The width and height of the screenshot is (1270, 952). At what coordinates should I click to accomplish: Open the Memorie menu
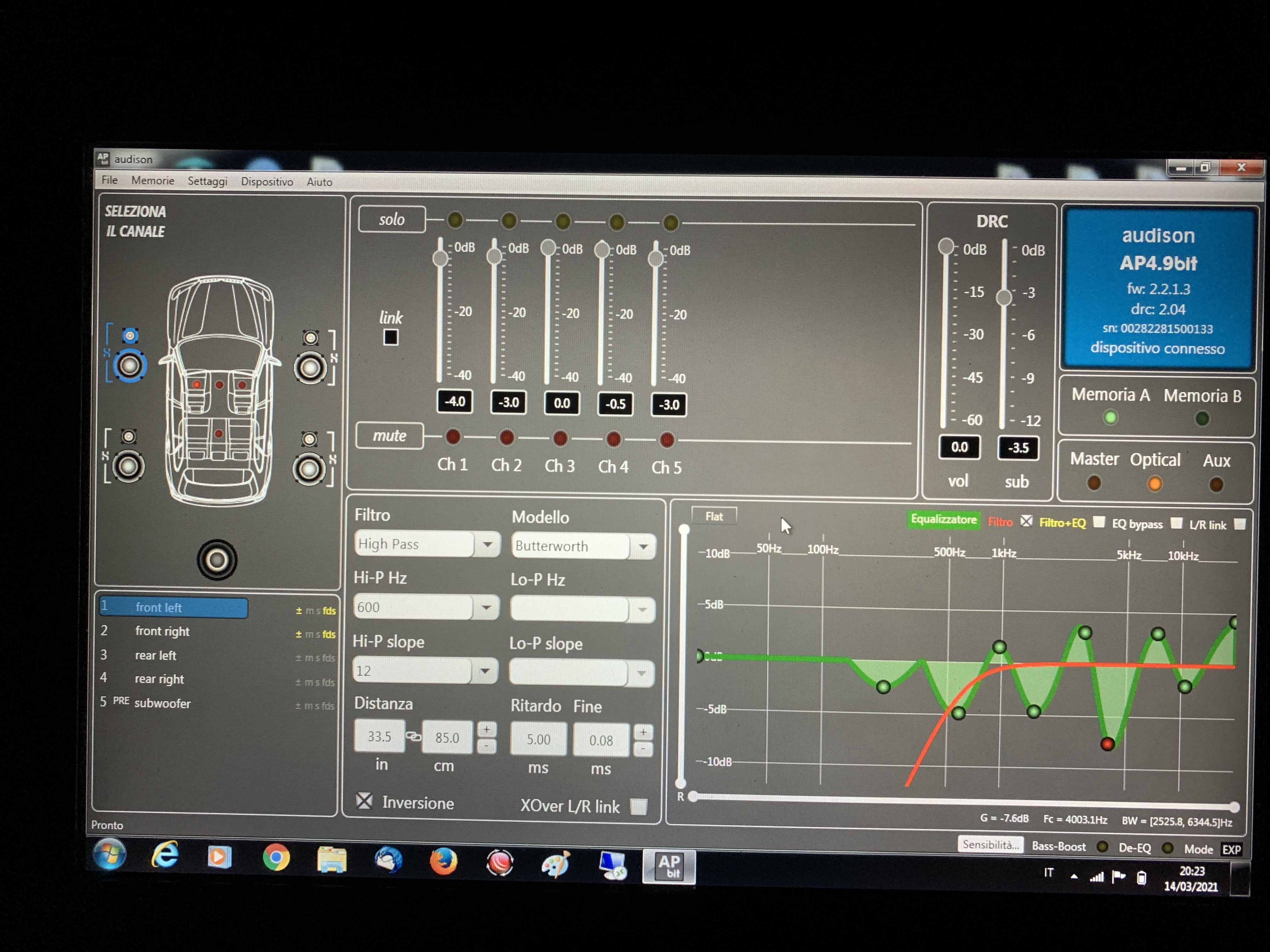153,180
